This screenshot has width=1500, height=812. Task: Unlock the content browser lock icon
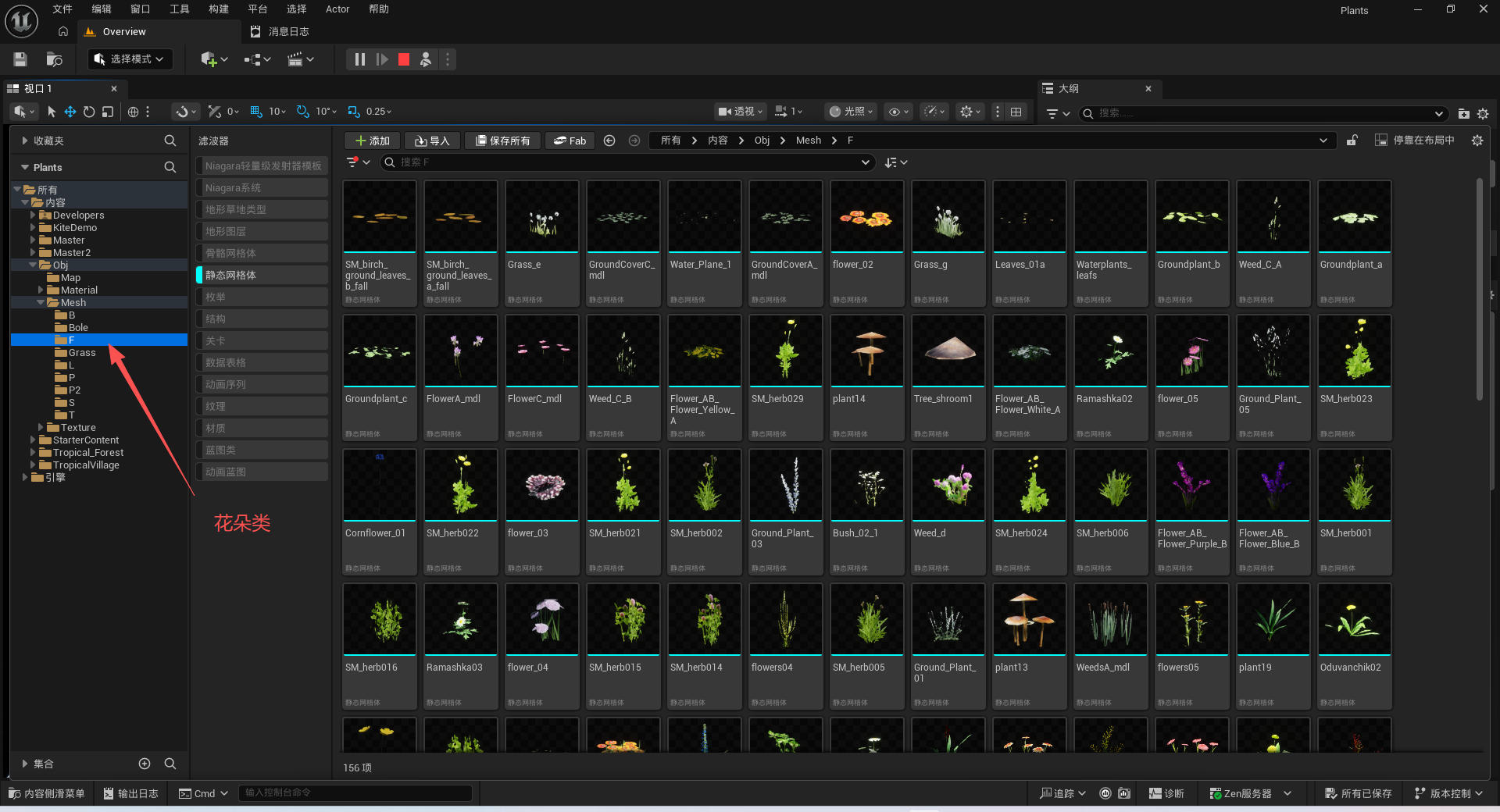click(x=1352, y=141)
